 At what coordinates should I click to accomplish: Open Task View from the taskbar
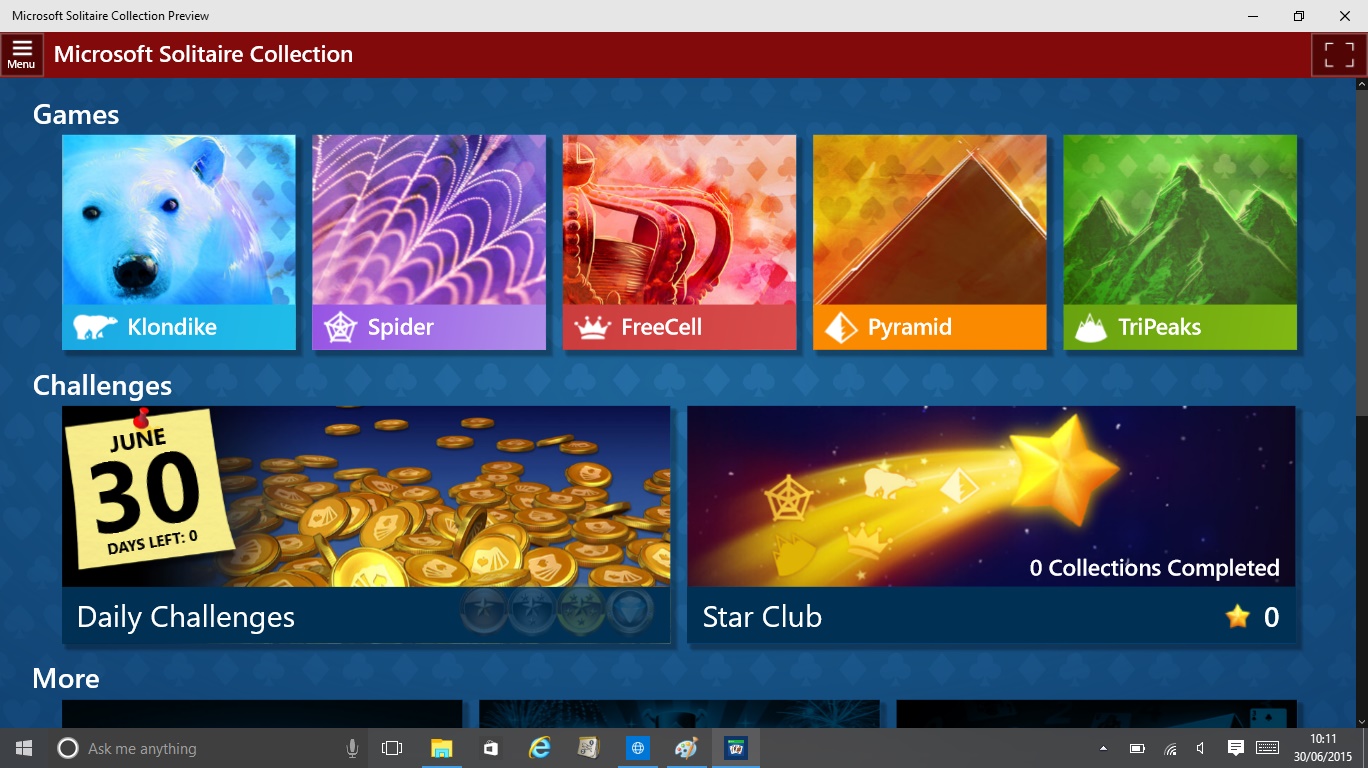click(392, 748)
